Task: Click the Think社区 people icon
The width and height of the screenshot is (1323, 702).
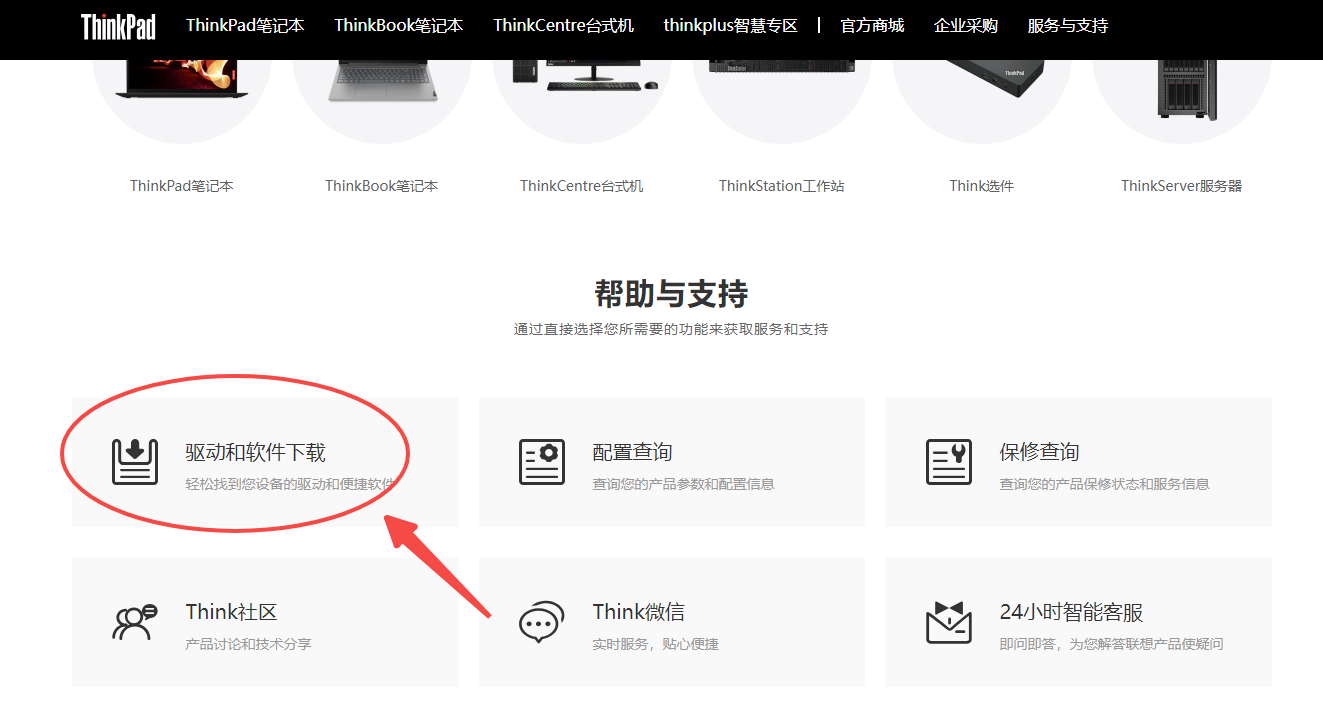Action: tap(135, 622)
